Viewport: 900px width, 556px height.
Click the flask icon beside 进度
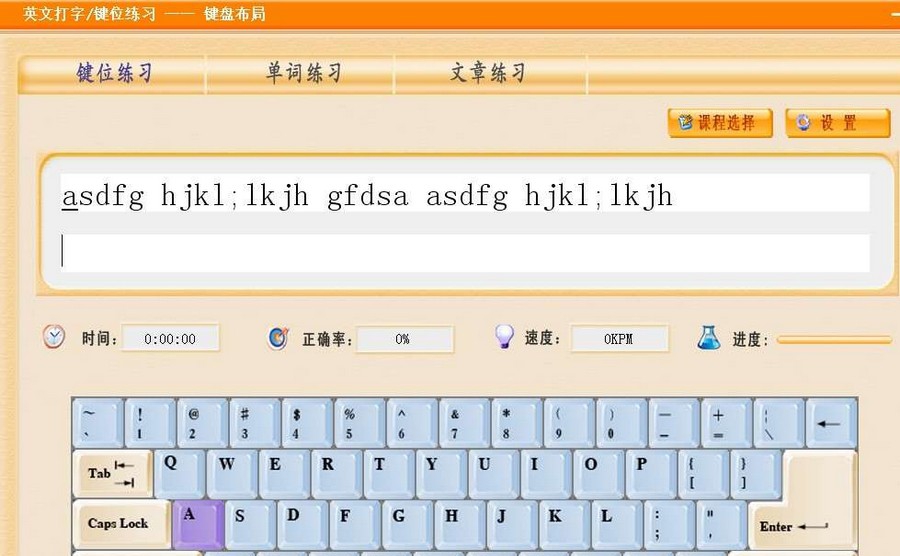click(708, 338)
